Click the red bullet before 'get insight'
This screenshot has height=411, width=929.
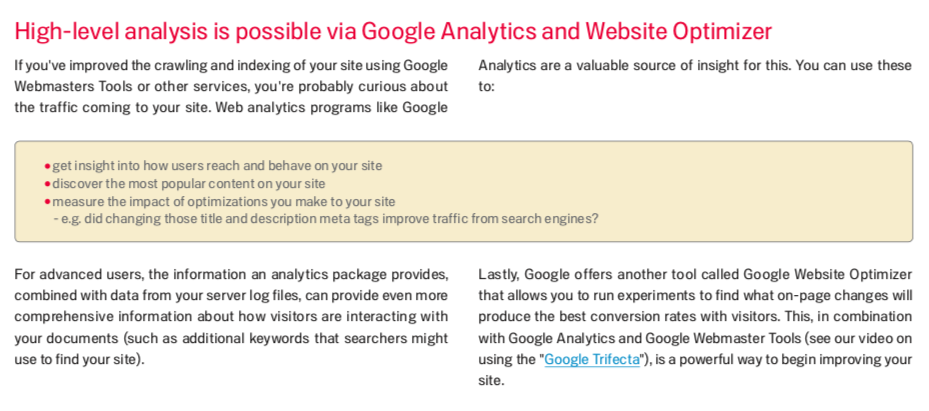pos(47,166)
